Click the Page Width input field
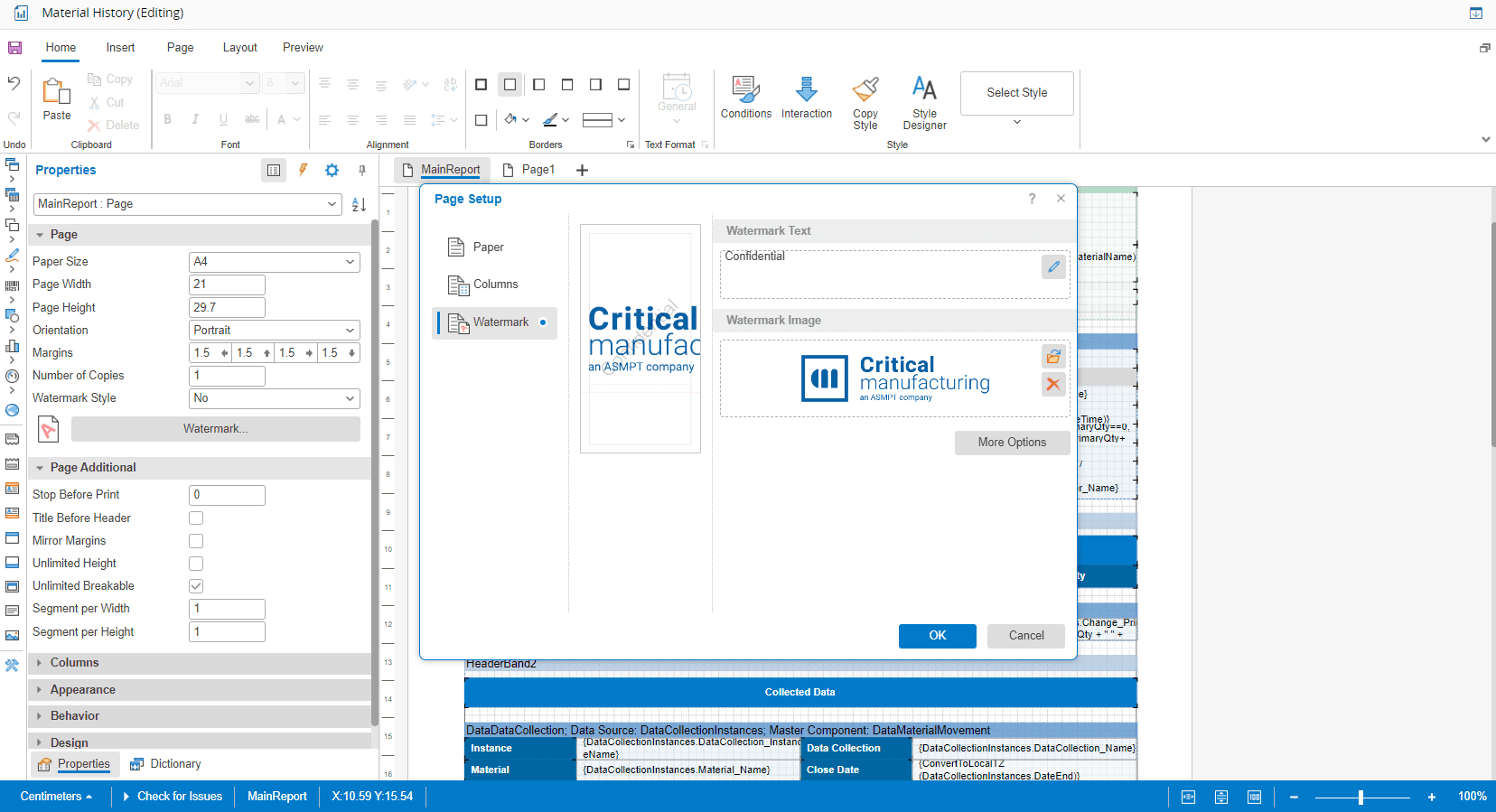This screenshot has width=1496, height=812. coord(227,285)
